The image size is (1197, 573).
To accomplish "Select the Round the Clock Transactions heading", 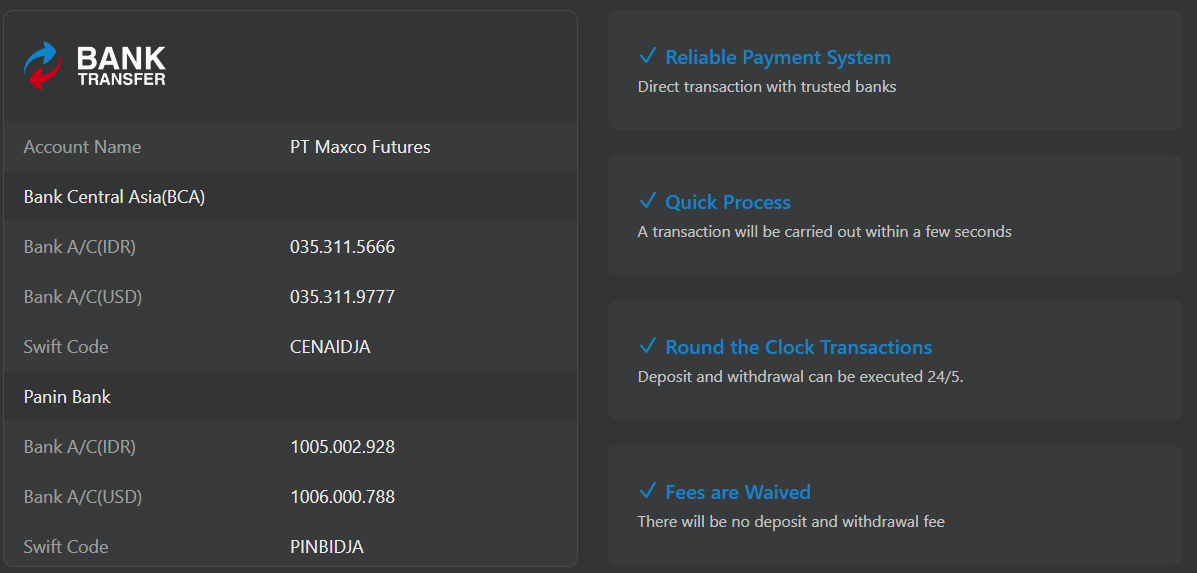I will pyautogui.click(x=799, y=347).
